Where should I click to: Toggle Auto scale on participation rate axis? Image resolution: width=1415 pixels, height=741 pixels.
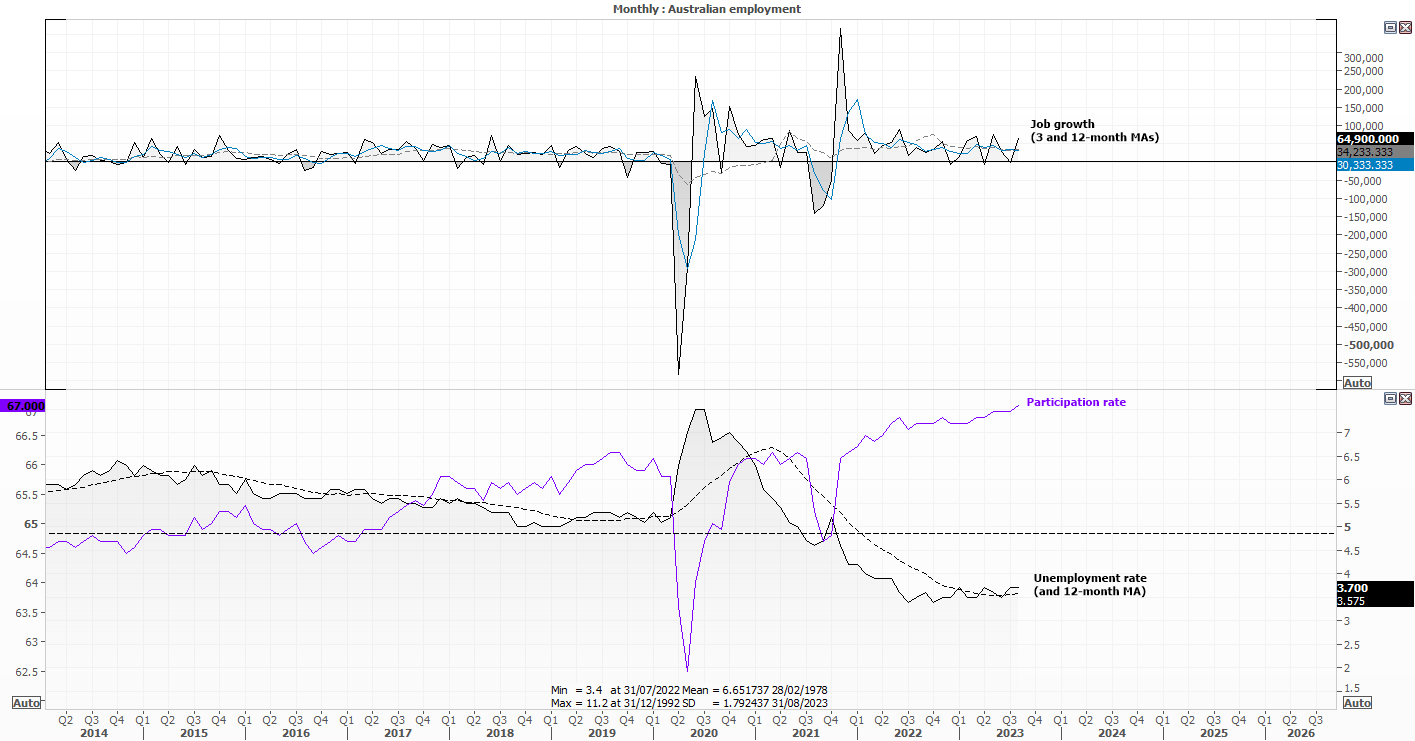point(26,703)
